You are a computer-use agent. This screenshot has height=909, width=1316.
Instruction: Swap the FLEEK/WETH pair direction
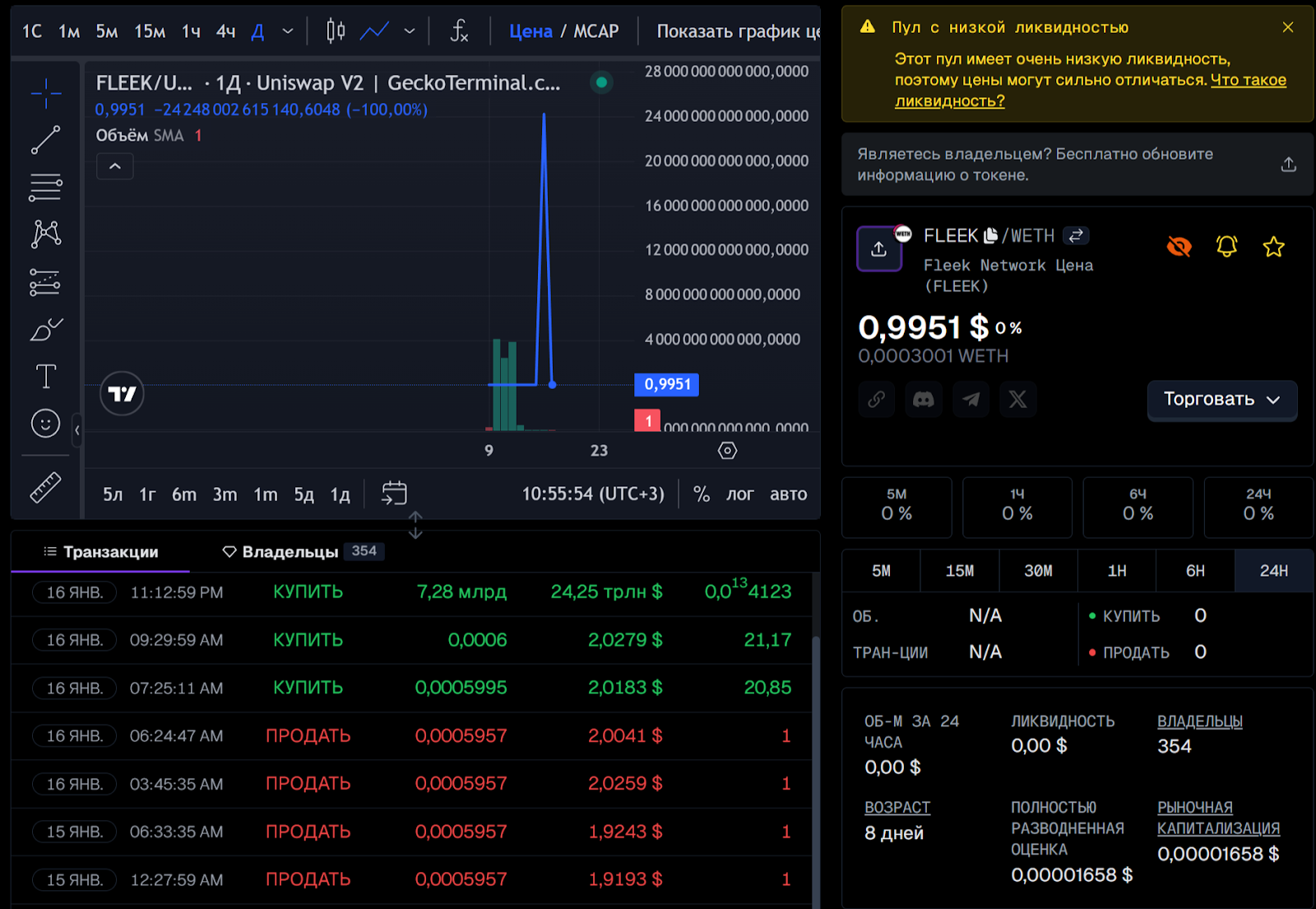[1076, 236]
